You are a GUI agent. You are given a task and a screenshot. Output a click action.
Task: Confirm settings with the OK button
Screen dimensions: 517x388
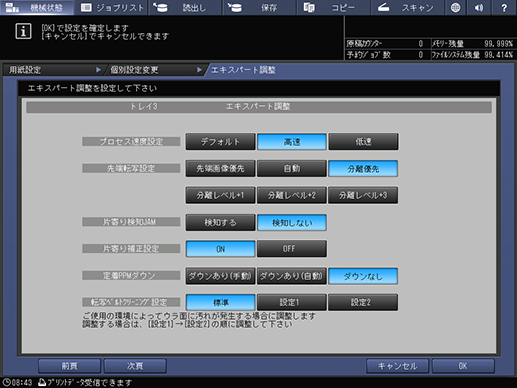(463, 366)
